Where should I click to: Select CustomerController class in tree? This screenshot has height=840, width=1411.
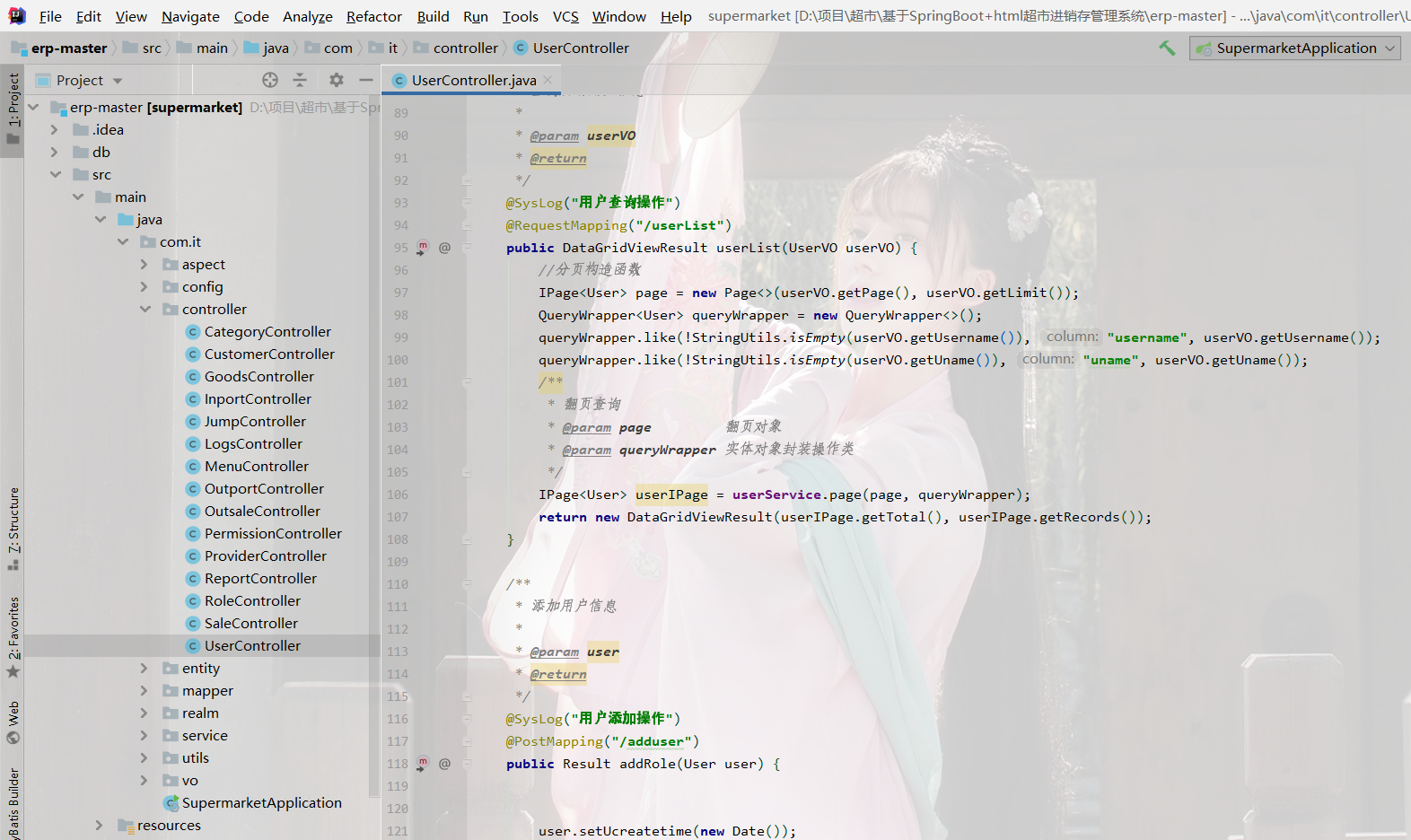click(269, 354)
